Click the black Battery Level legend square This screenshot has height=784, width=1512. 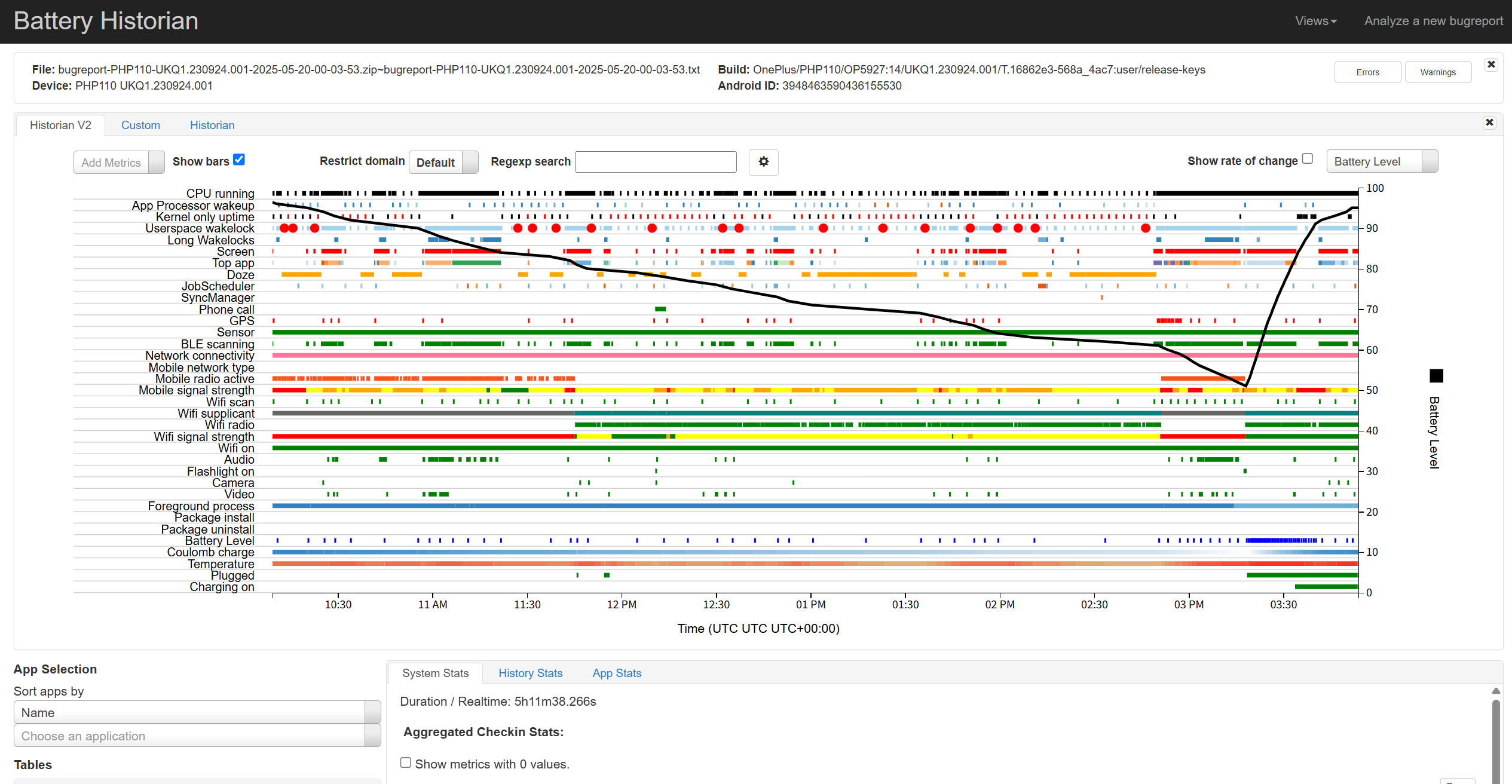pyautogui.click(x=1436, y=376)
